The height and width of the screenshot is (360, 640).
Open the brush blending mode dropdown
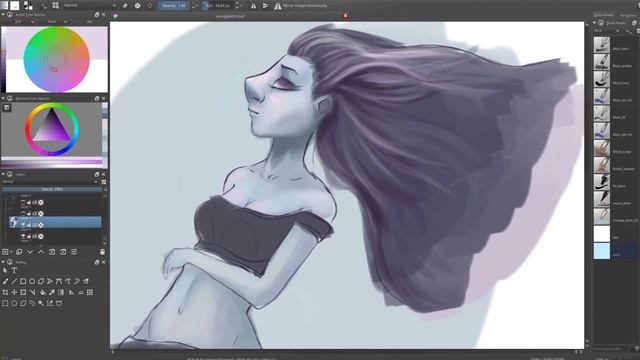click(x=89, y=6)
